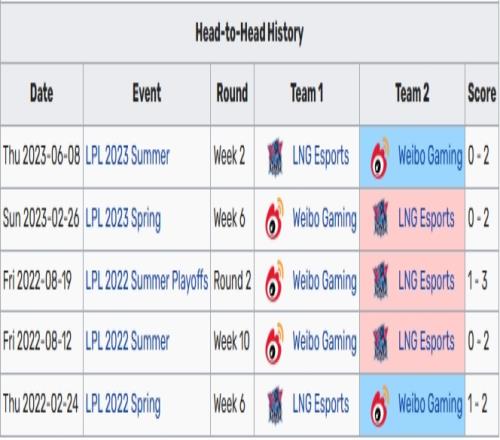Click LNG Esports logo in 2022-08-12 row
The width and height of the screenshot is (500, 440).
point(380,343)
